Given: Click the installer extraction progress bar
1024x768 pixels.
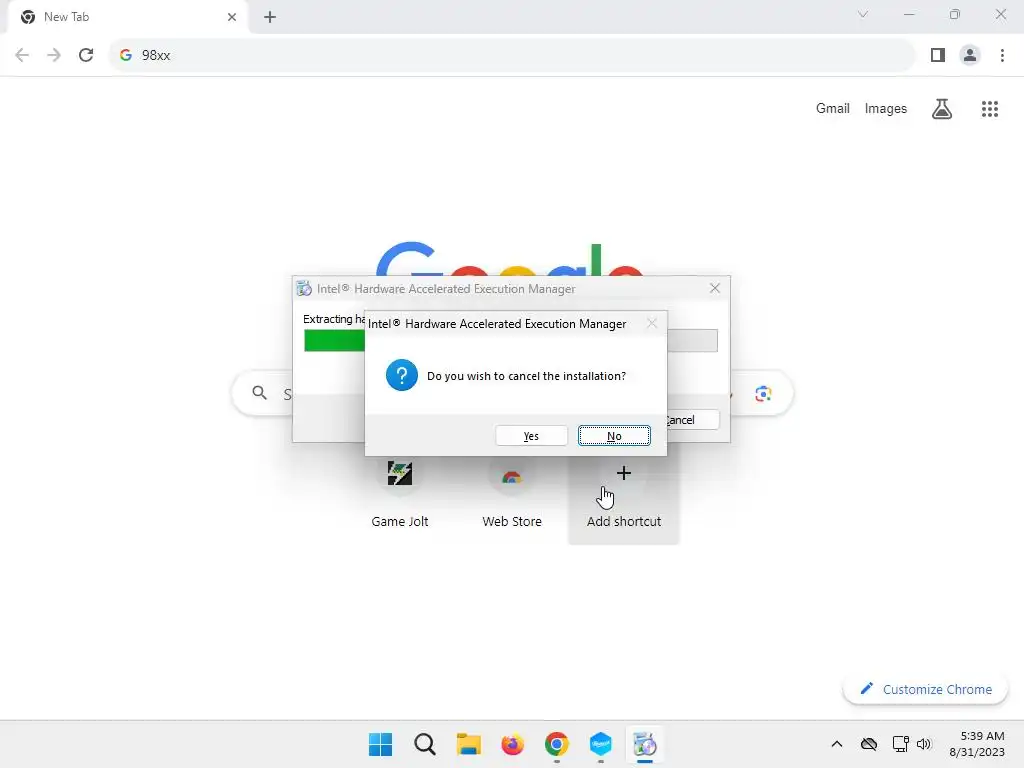Looking at the screenshot, I should [x=510, y=340].
